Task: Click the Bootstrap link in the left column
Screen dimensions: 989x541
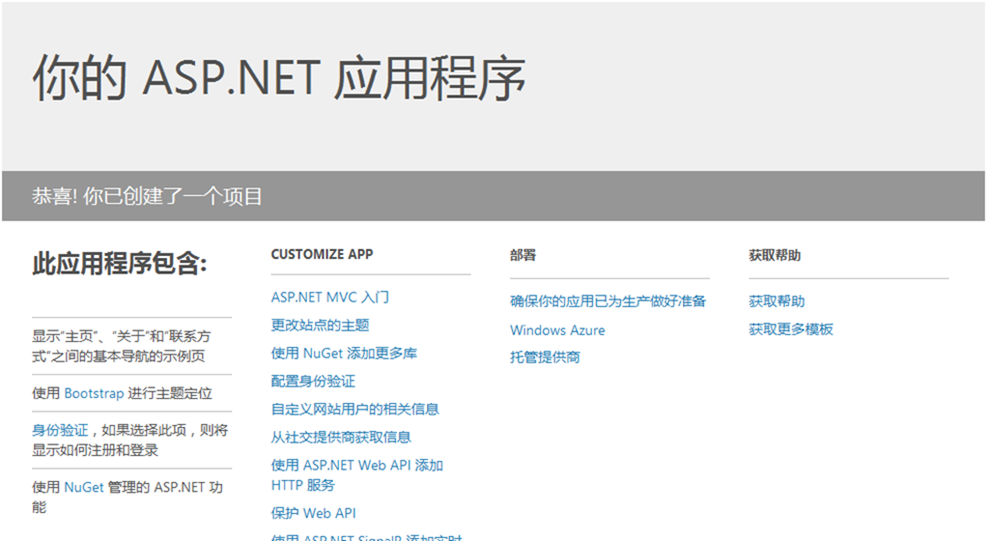Action: click(94, 393)
